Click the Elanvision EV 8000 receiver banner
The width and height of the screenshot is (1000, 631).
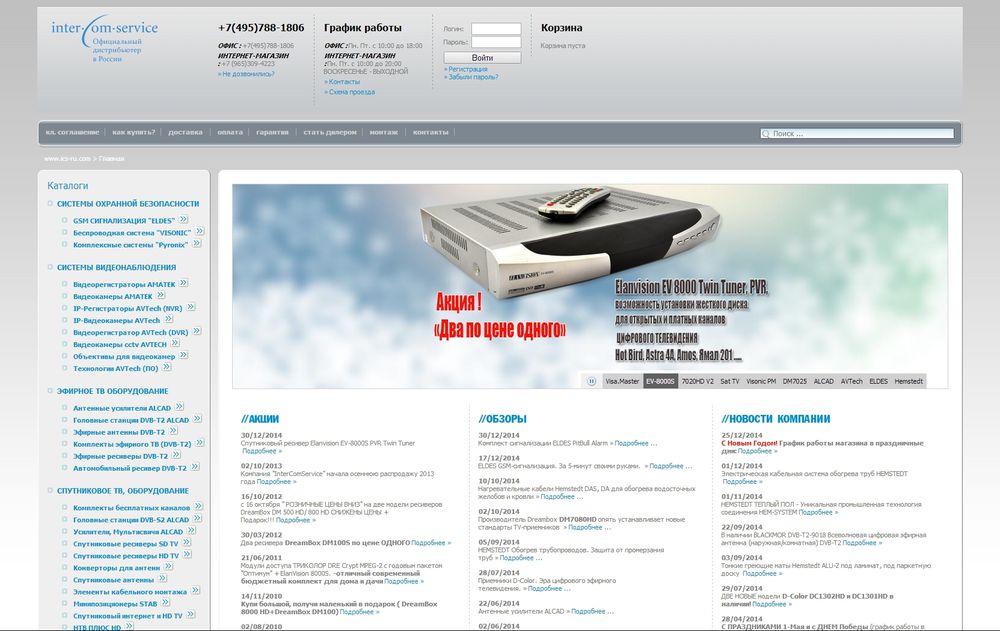[x=590, y=286]
